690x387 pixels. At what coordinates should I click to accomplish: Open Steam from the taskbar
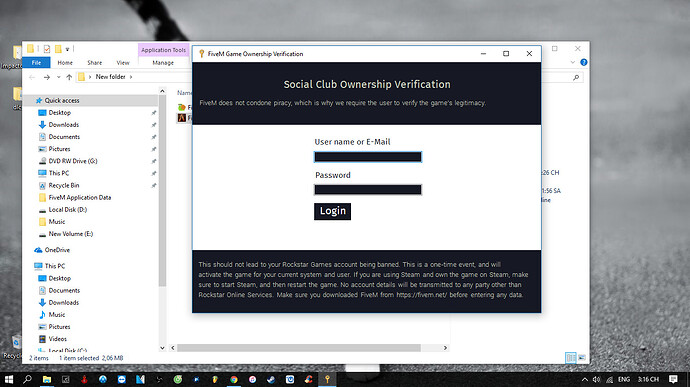(271, 379)
